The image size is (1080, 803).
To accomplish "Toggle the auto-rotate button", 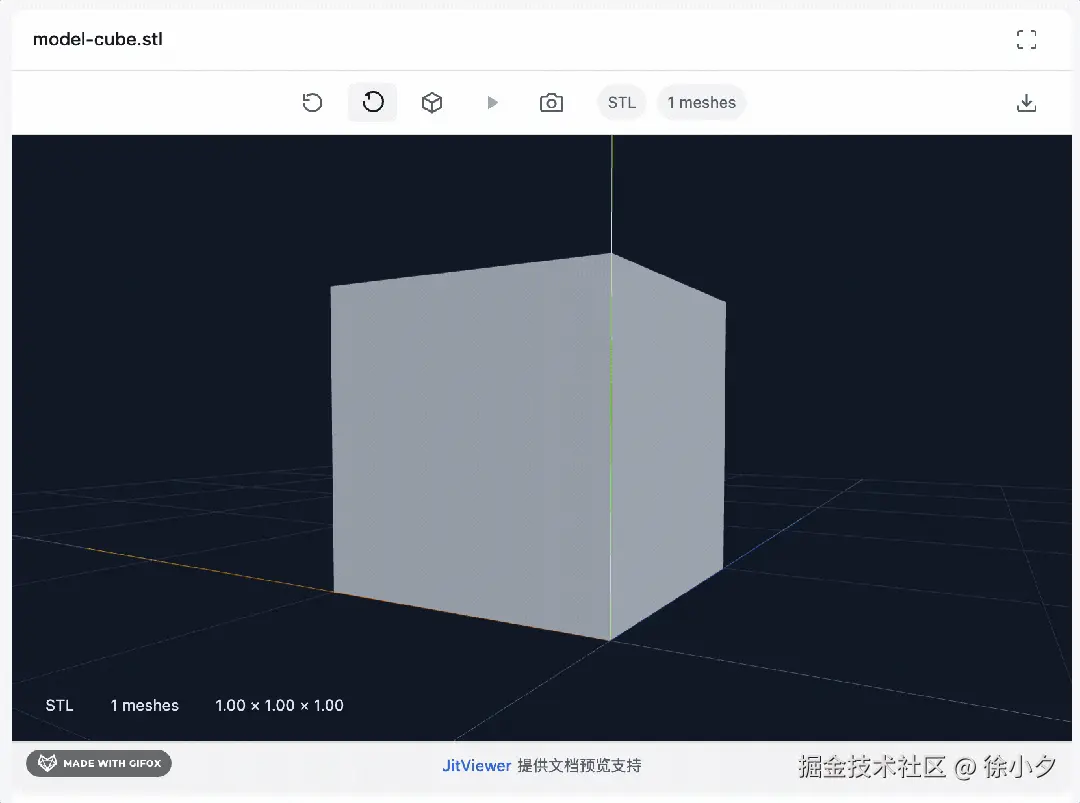I will pos(373,103).
